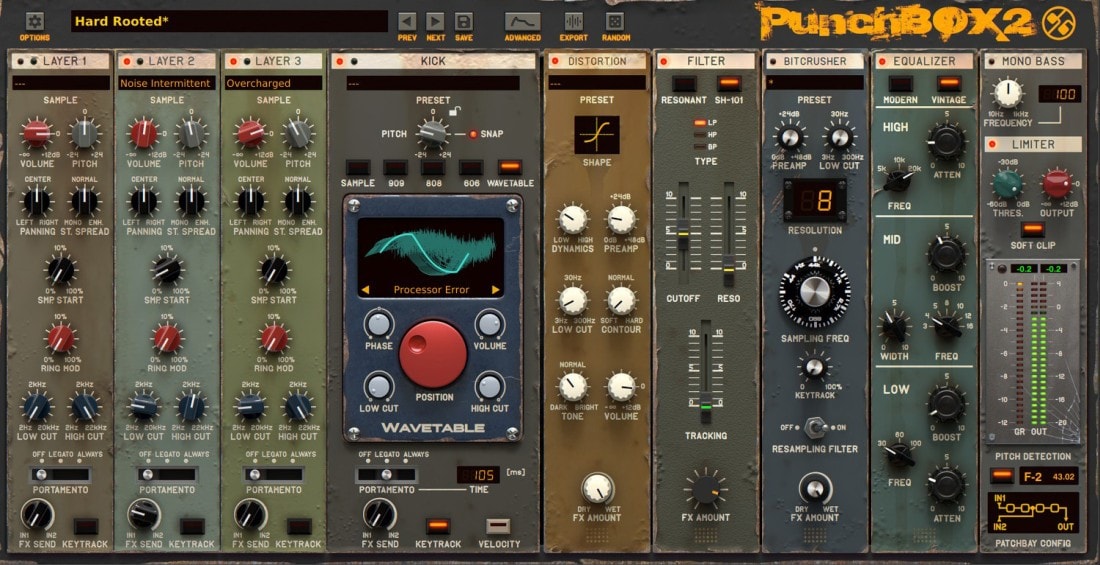The height and width of the screenshot is (565, 1100).
Task: Click the Wavetable Phase knob
Action: coord(379,324)
